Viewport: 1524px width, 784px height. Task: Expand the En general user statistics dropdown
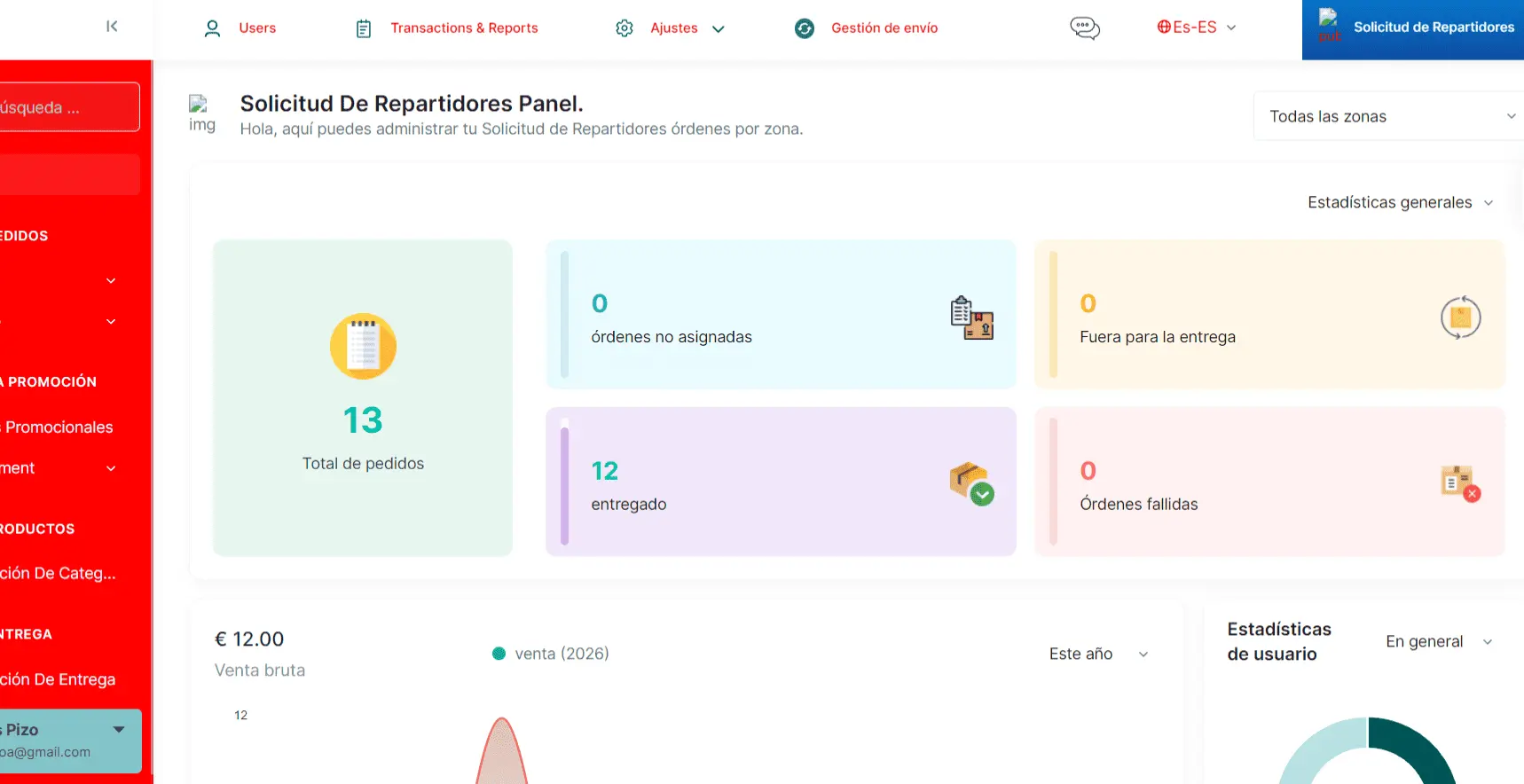coord(1438,641)
